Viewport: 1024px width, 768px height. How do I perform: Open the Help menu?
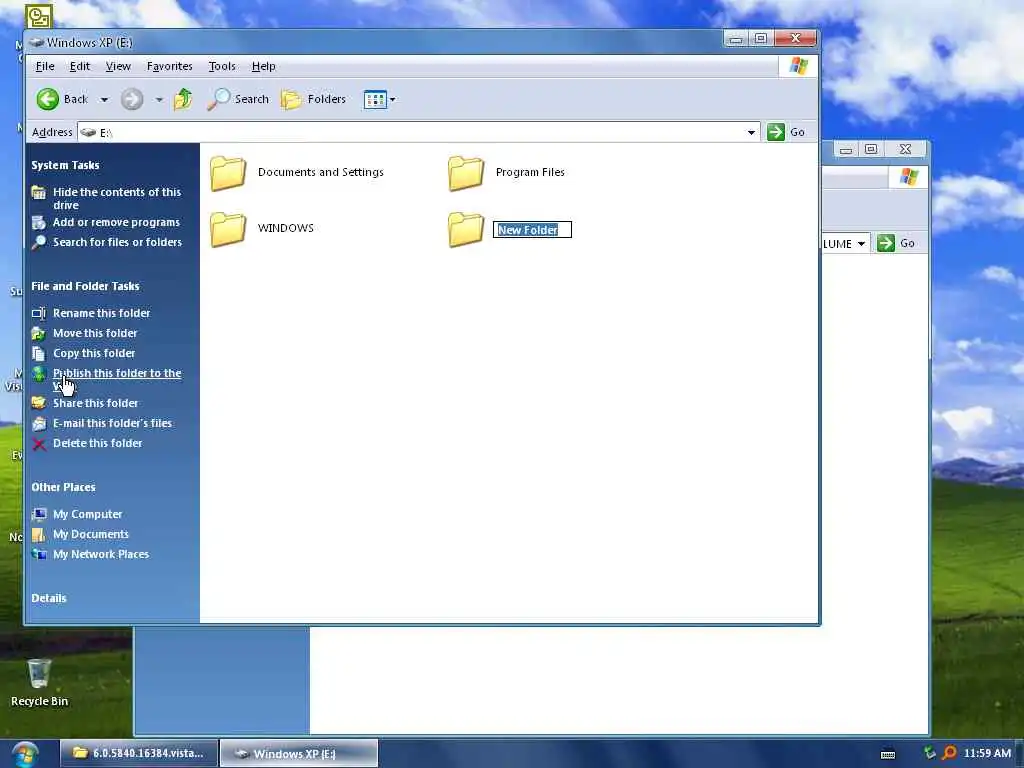click(263, 66)
